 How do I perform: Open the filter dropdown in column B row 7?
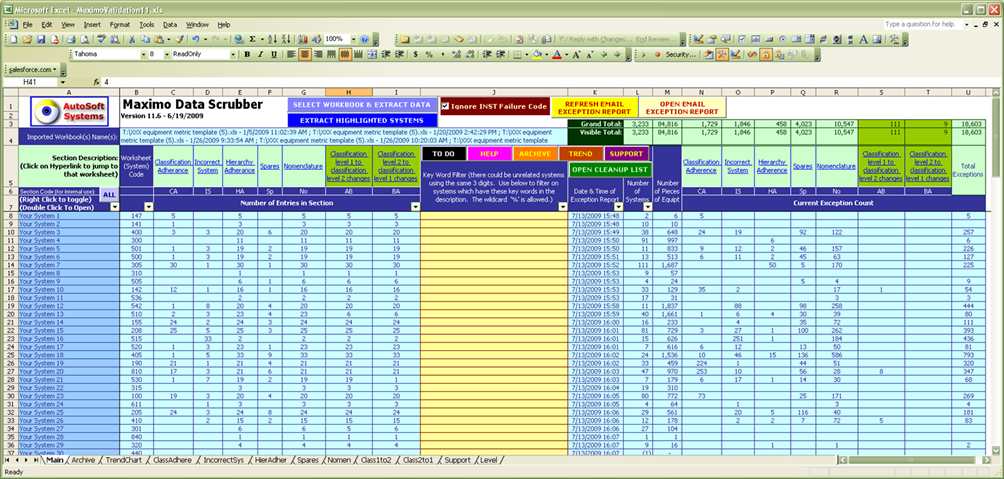point(149,206)
